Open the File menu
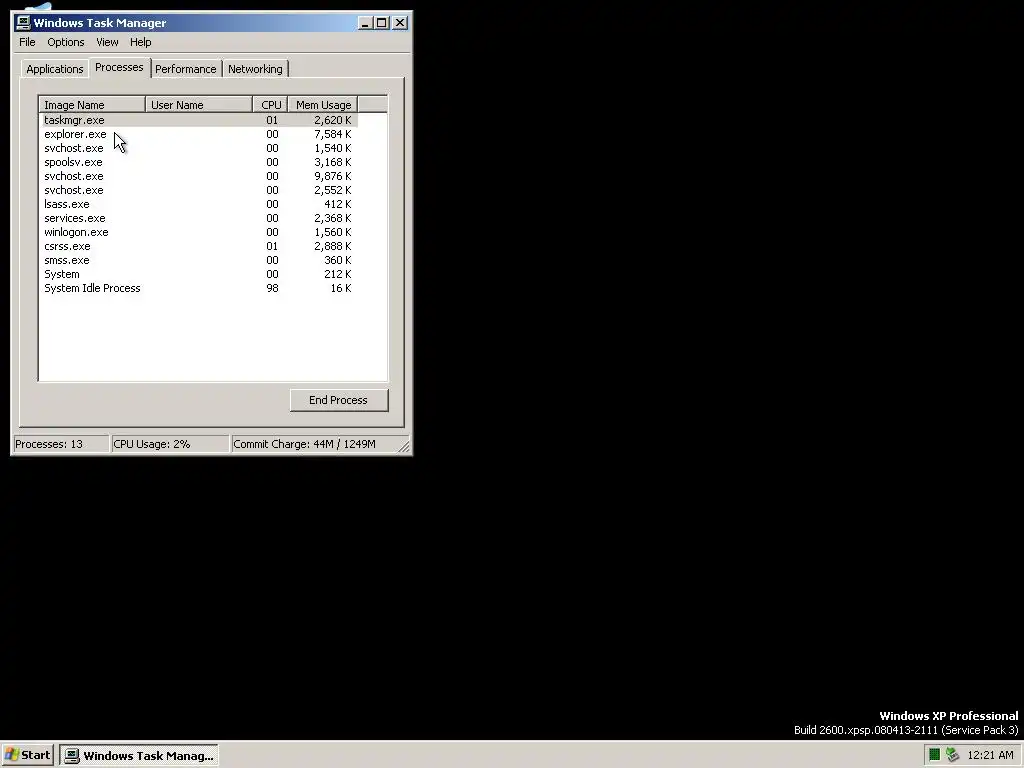This screenshot has width=1024, height=768. click(x=27, y=42)
